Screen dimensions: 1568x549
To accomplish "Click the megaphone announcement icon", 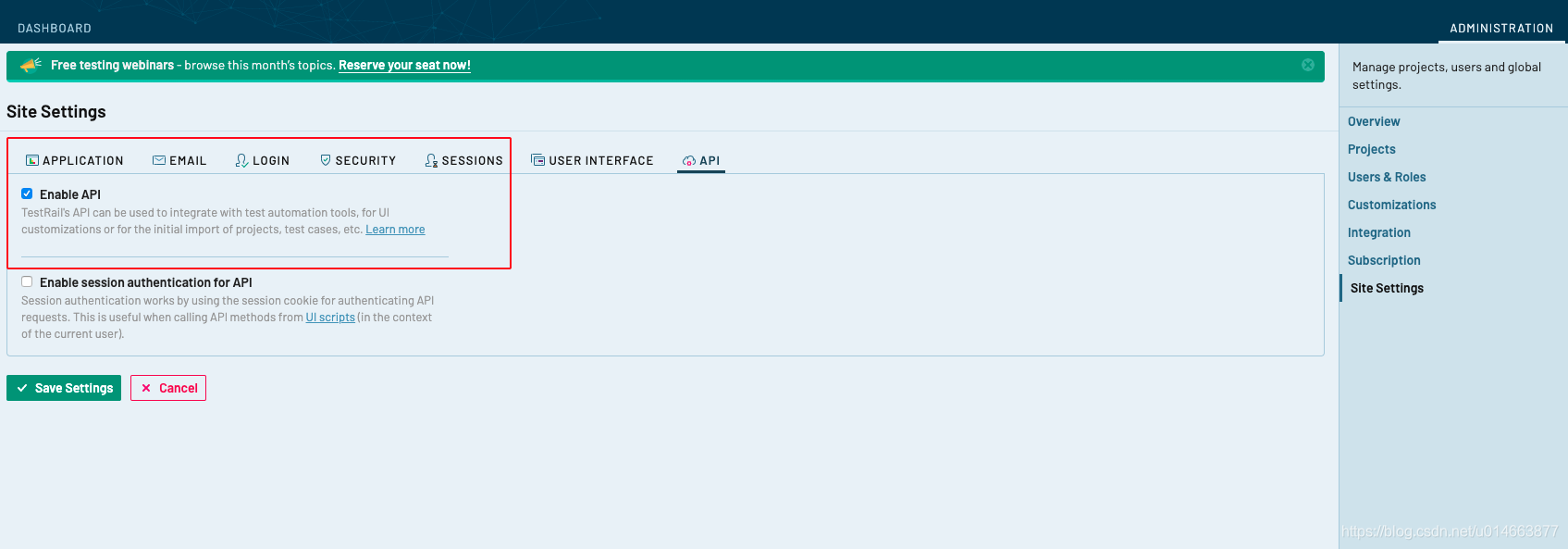I will (31, 65).
